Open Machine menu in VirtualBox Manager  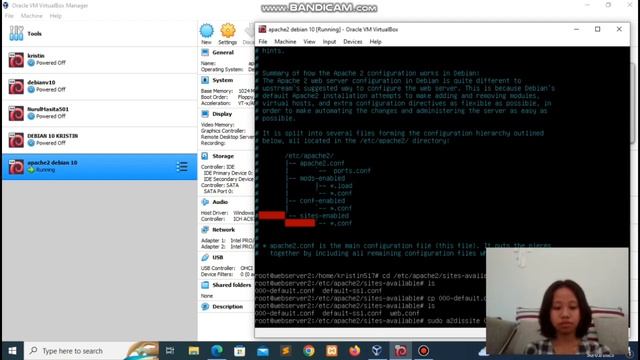tap(31, 16)
